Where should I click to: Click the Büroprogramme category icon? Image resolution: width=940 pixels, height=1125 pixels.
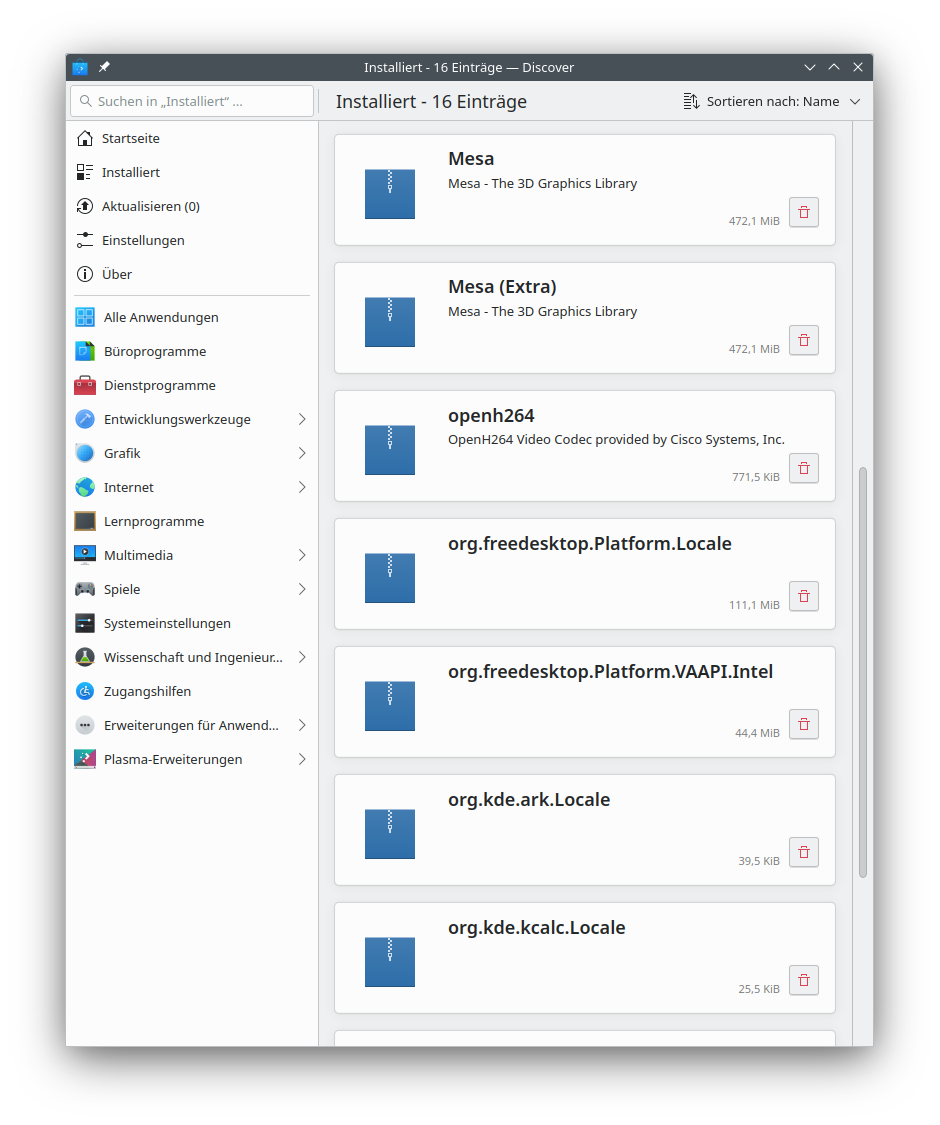(85, 351)
